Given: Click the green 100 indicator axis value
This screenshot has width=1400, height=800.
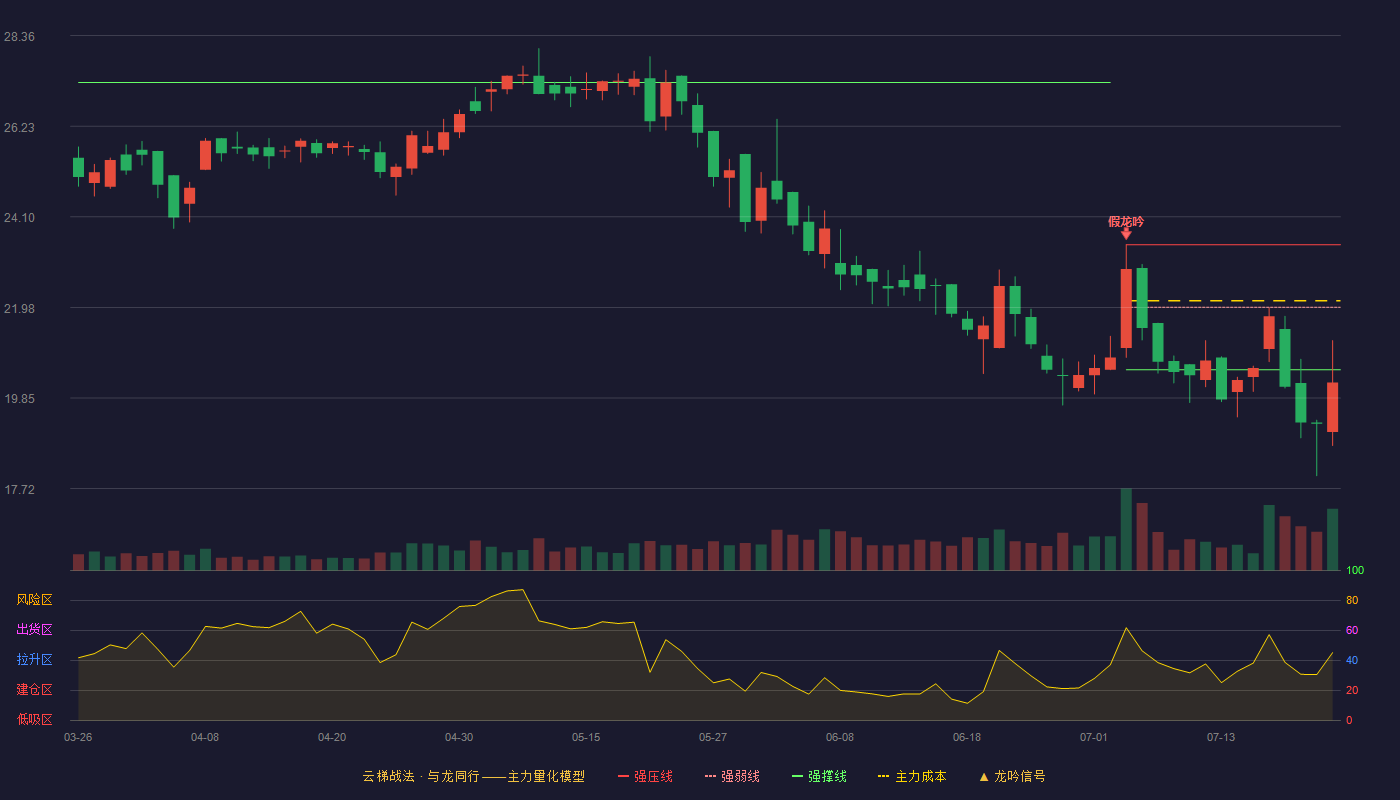Looking at the screenshot, I should [1355, 571].
